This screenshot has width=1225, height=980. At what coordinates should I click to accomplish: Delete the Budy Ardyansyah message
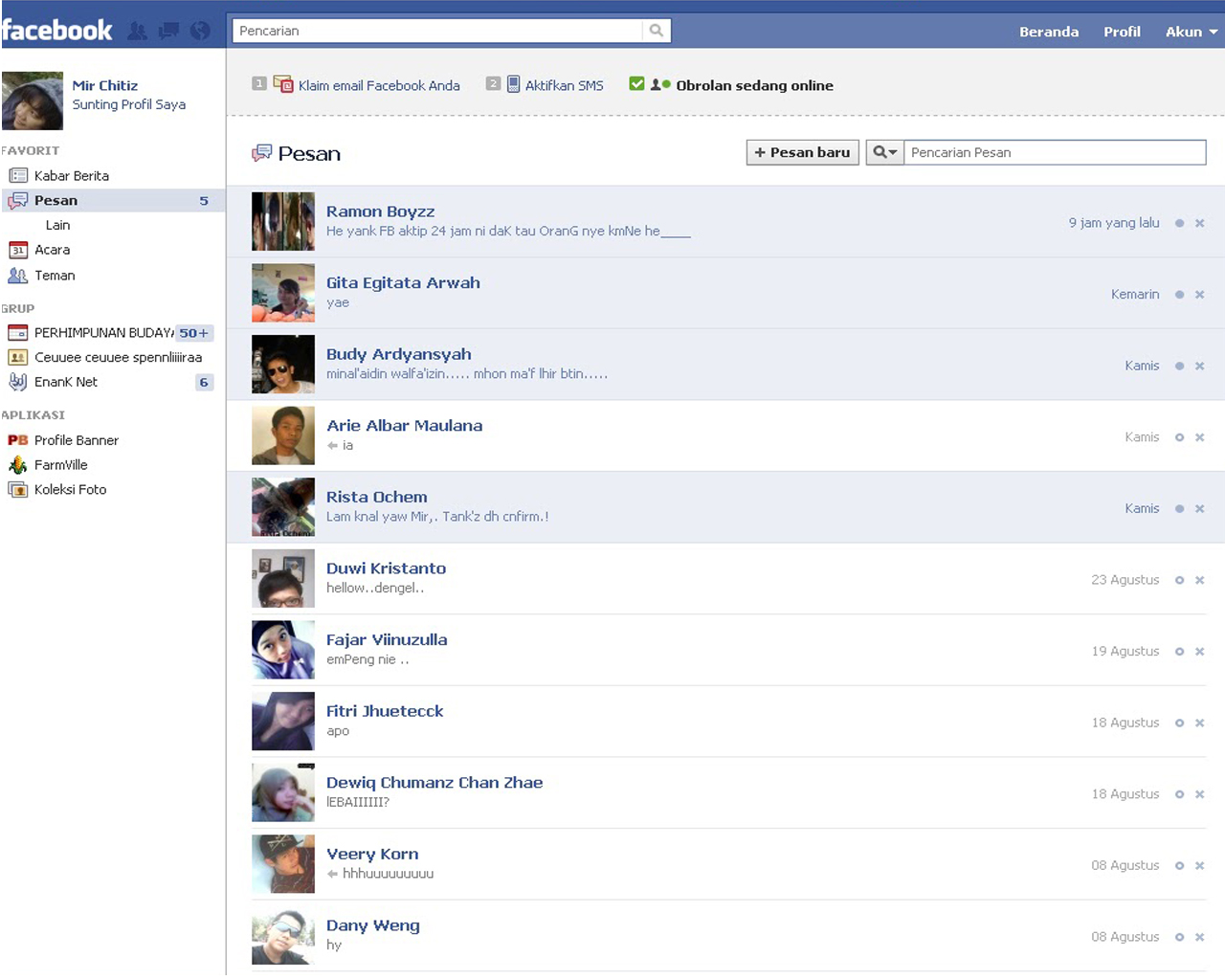1199,366
